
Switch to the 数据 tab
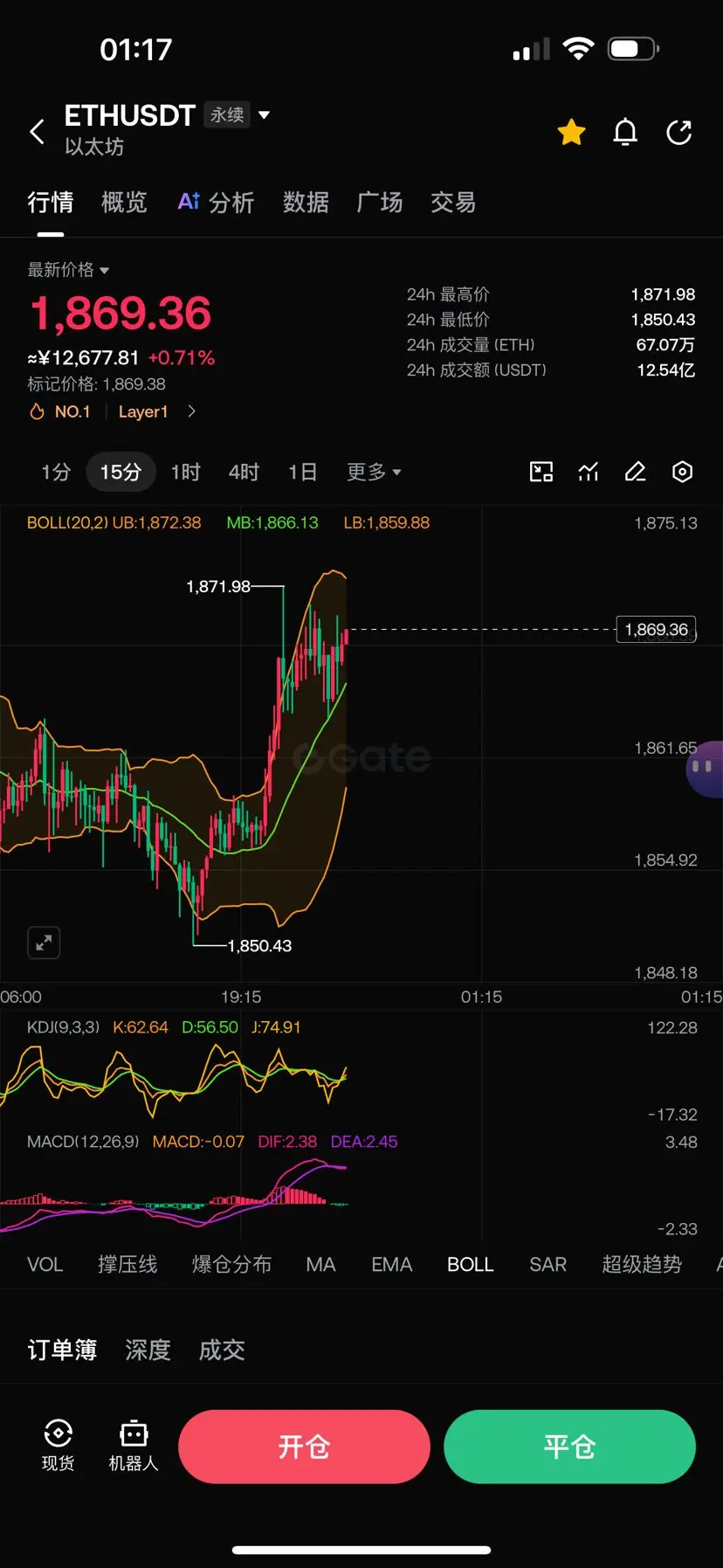click(306, 203)
